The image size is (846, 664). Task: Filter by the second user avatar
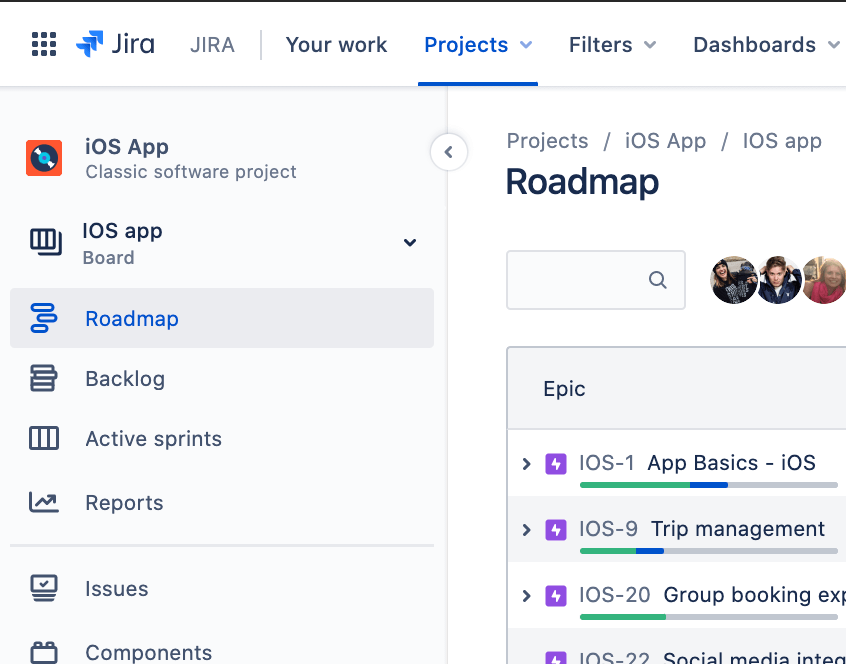(x=779, y=280)
